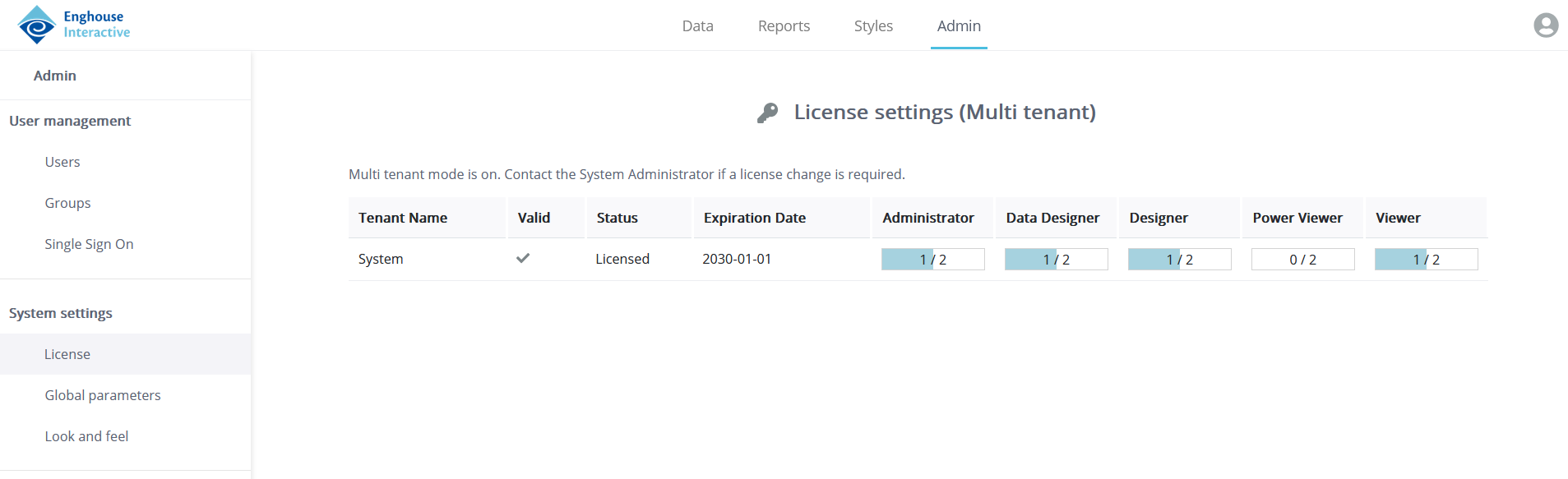Open Global parameters page

pos(103,395)
